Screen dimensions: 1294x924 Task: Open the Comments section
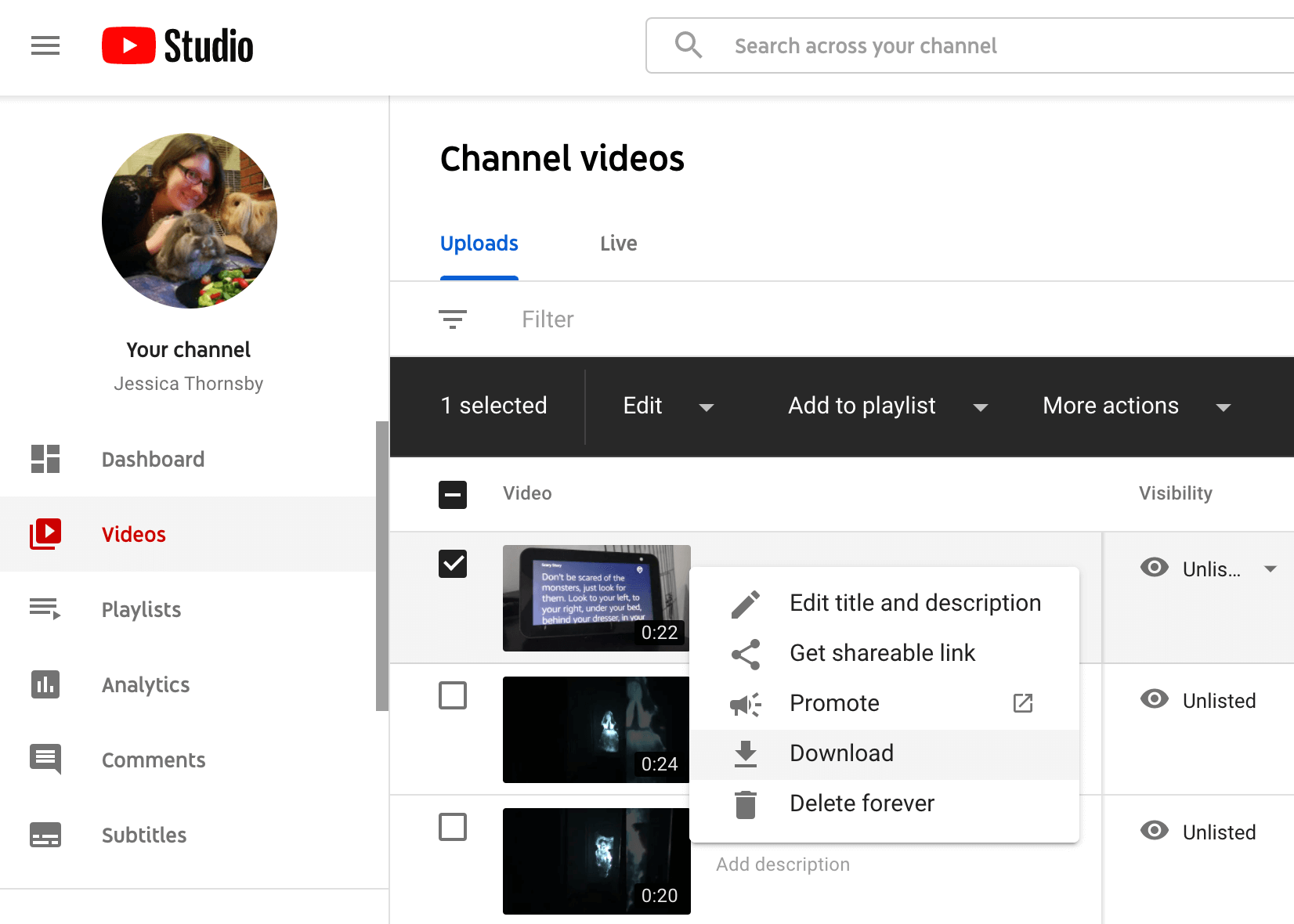point(154,760)
